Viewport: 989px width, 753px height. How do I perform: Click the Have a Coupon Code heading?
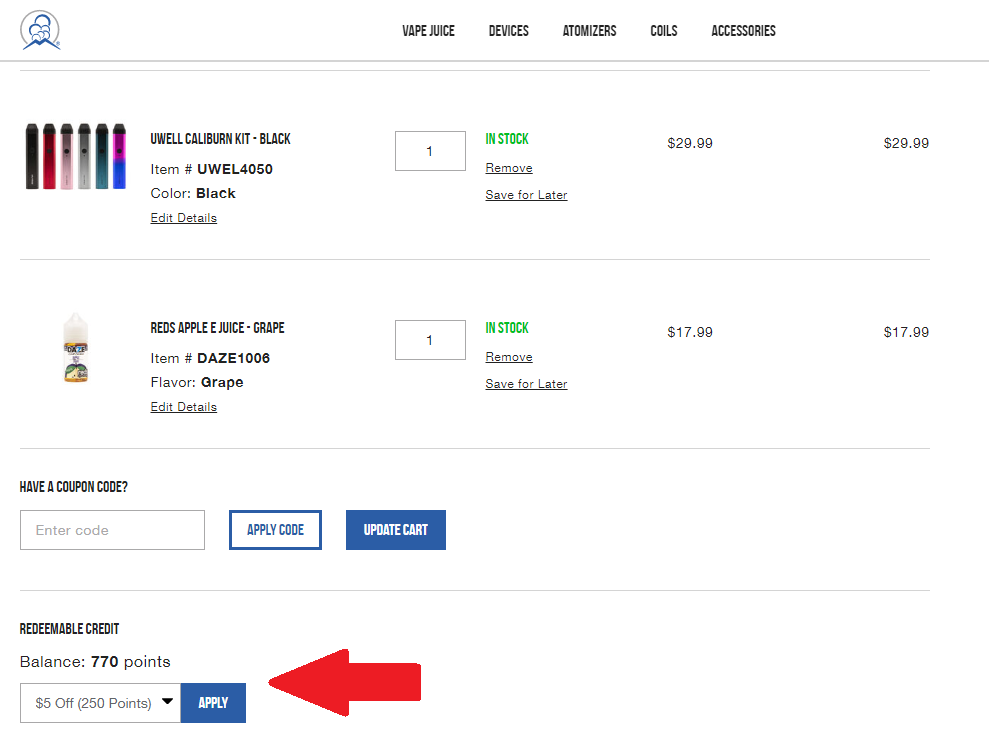(x=73, y=487)
